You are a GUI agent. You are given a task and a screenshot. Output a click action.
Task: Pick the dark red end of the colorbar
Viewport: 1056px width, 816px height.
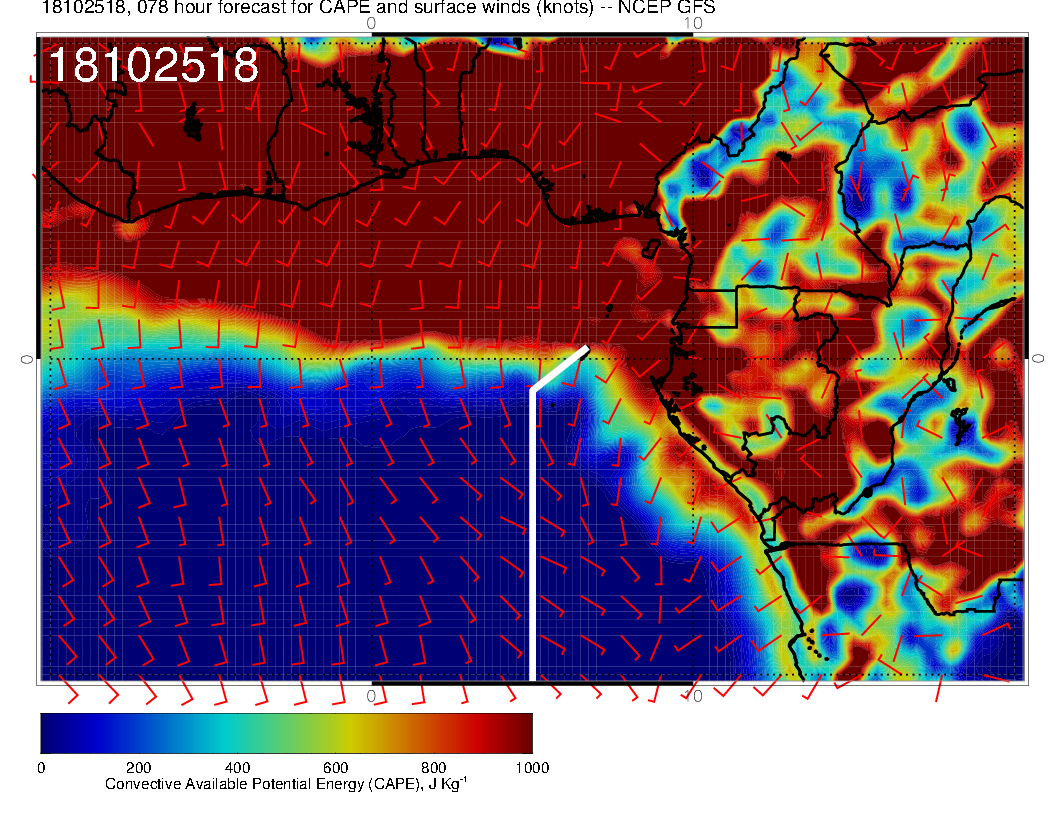point(518,733)
